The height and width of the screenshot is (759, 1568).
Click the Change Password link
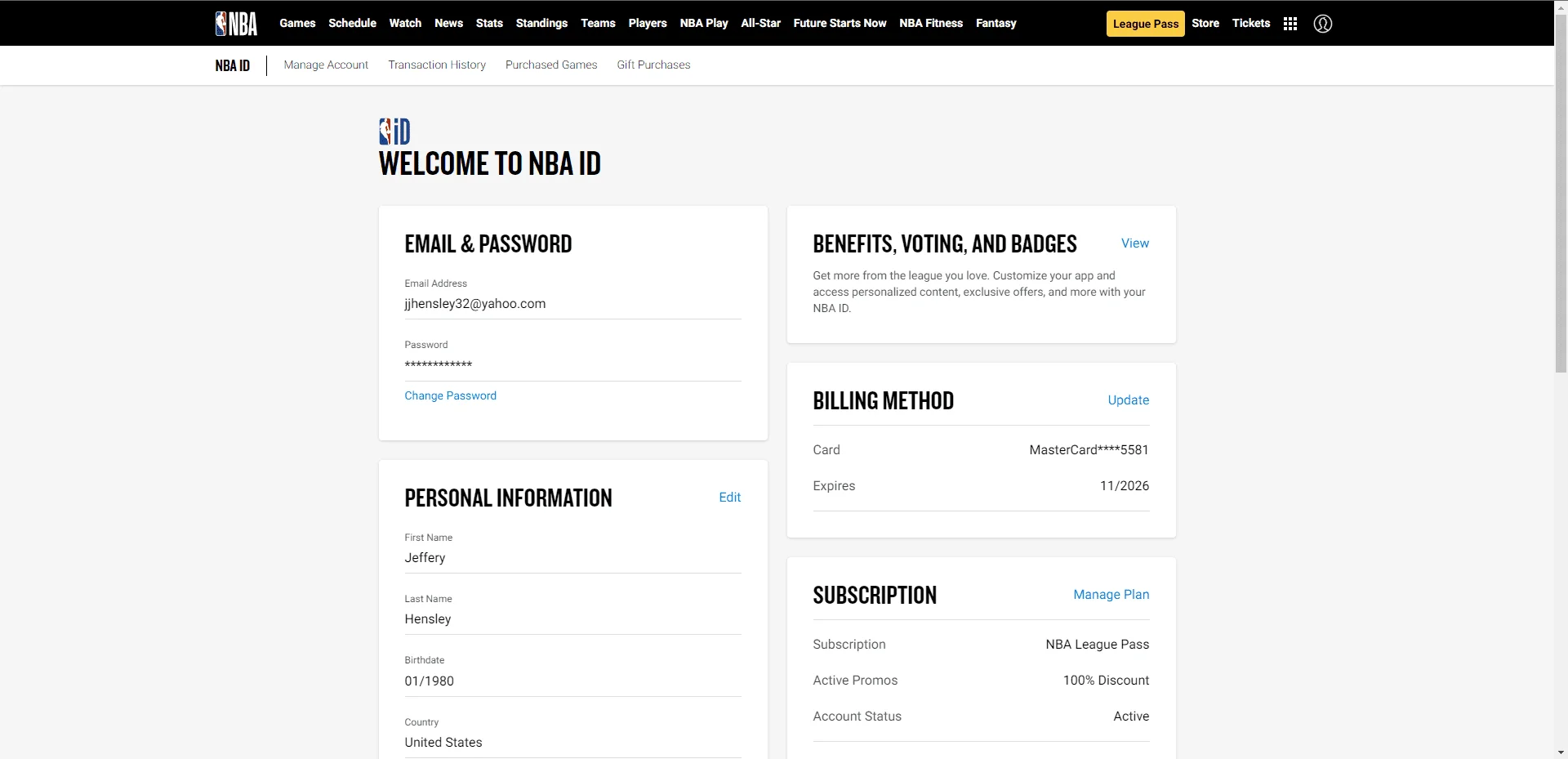(450, 395)
